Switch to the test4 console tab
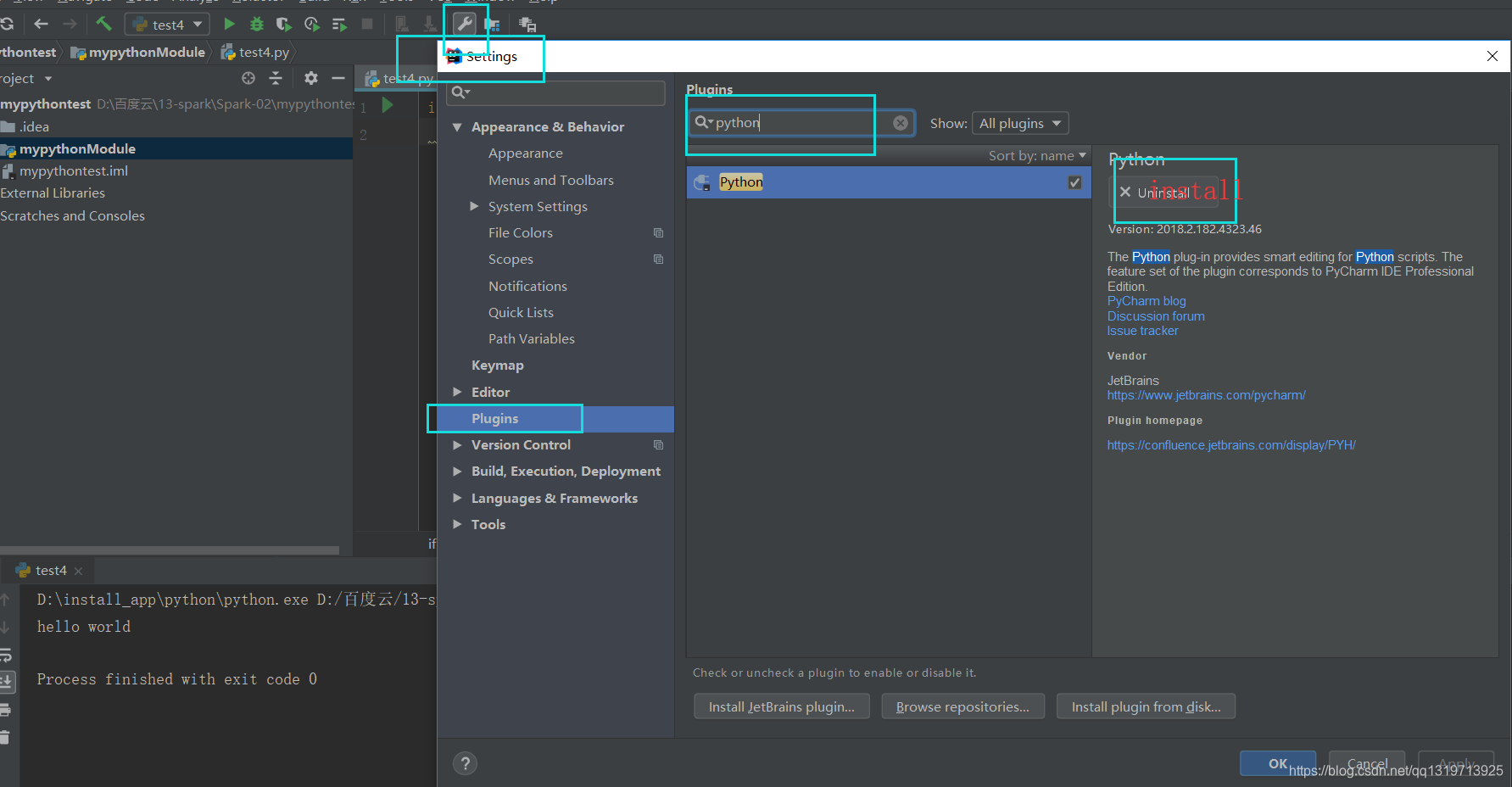Image resolution: width=1512 pixels, height=787 pixels. 47,570
